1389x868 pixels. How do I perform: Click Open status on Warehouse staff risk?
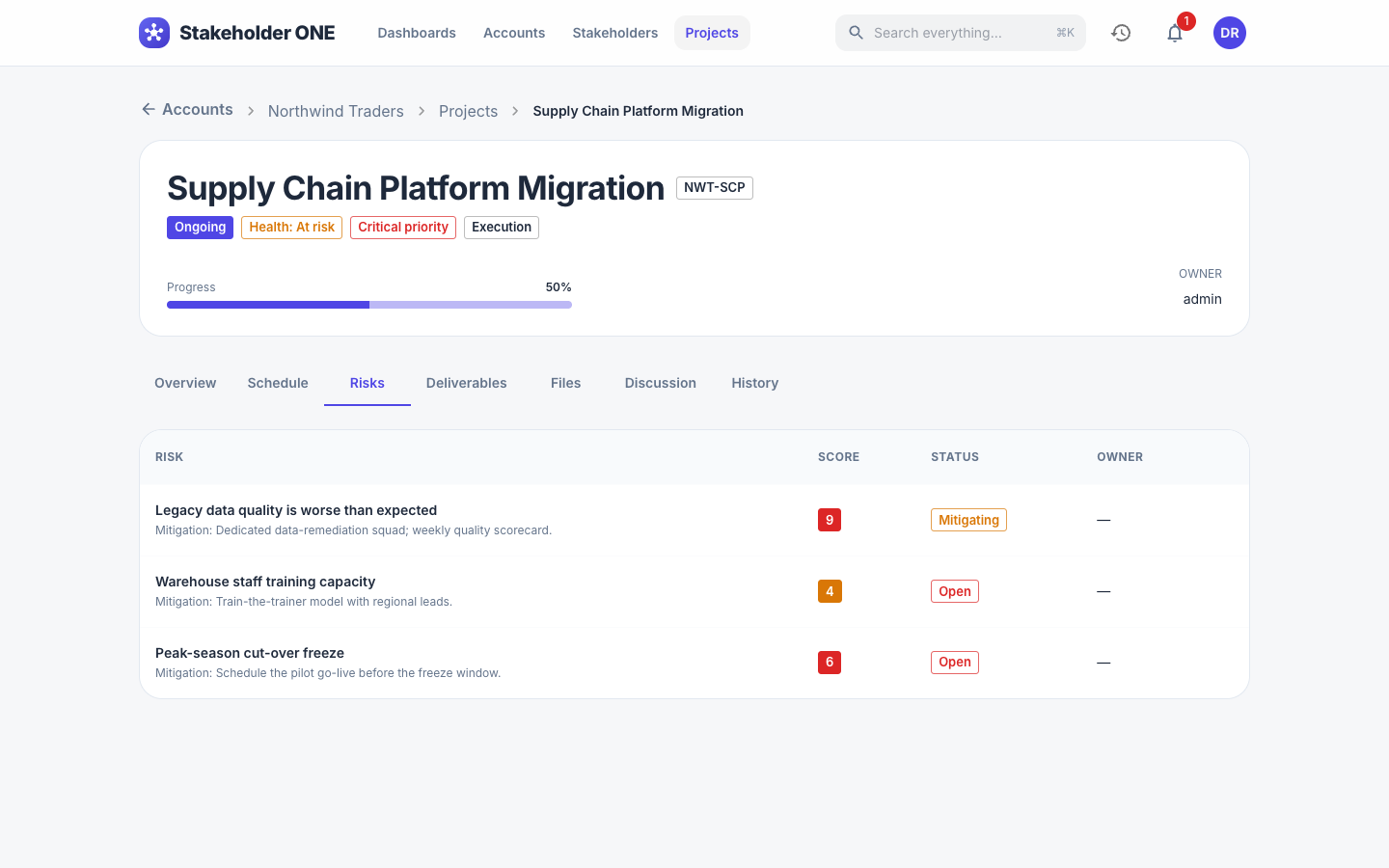(955, 591)
